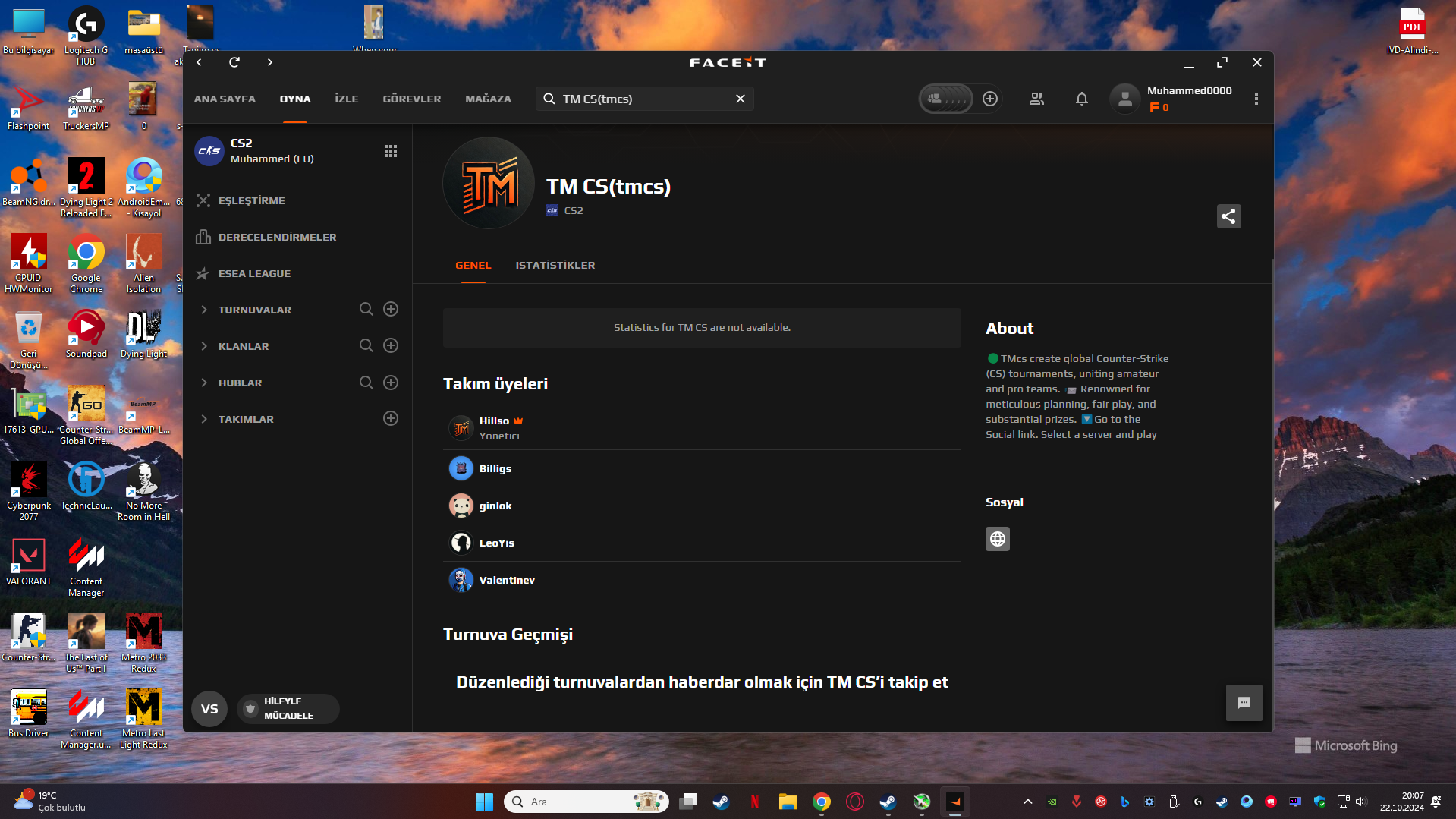Viewport: 1456px width, 819px height.
Task: Open the three-dot more options menu
Action: 1256,99
